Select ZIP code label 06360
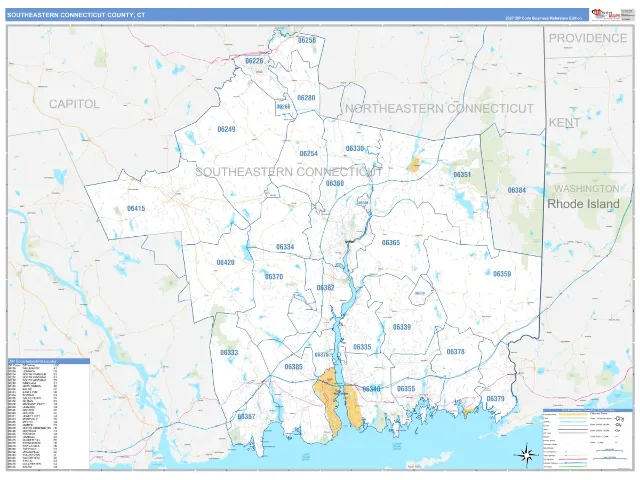640x480 pixels. tap(335, 183)
